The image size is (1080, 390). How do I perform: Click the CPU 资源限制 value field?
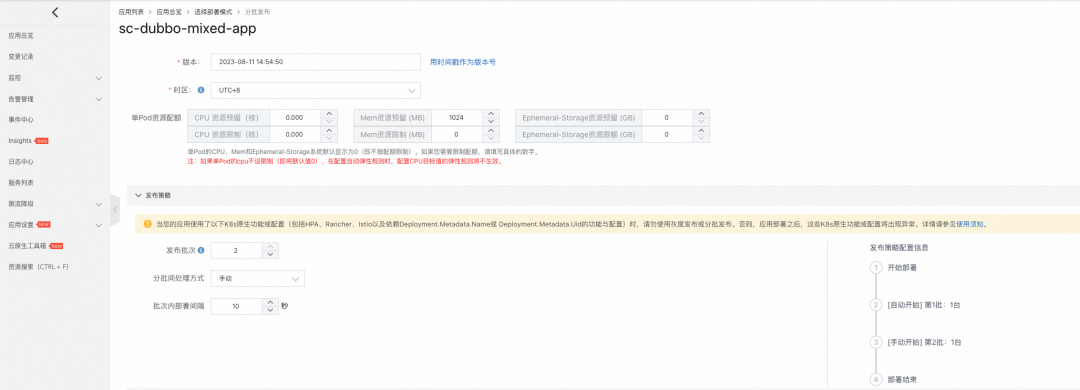coord(295,135)
